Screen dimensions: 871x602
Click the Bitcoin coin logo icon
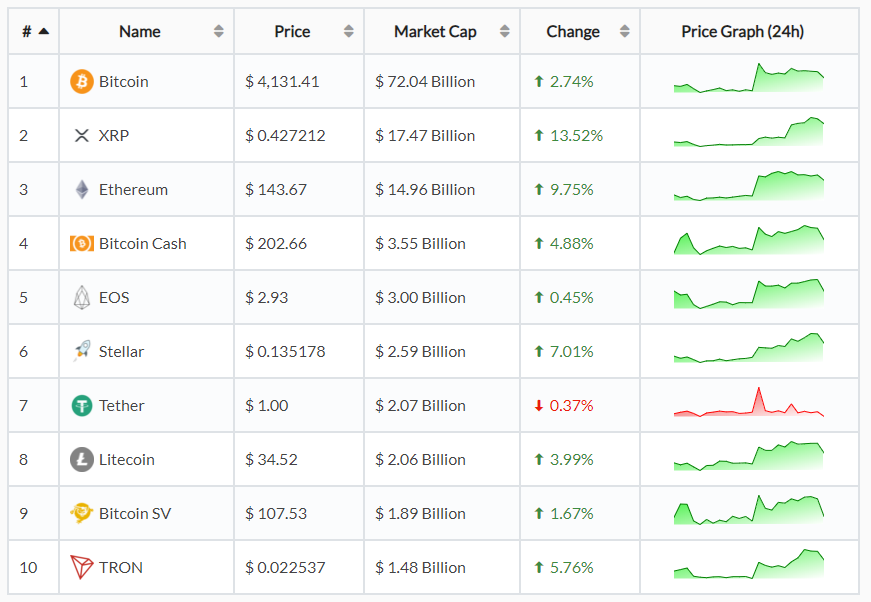coord(82,82)
